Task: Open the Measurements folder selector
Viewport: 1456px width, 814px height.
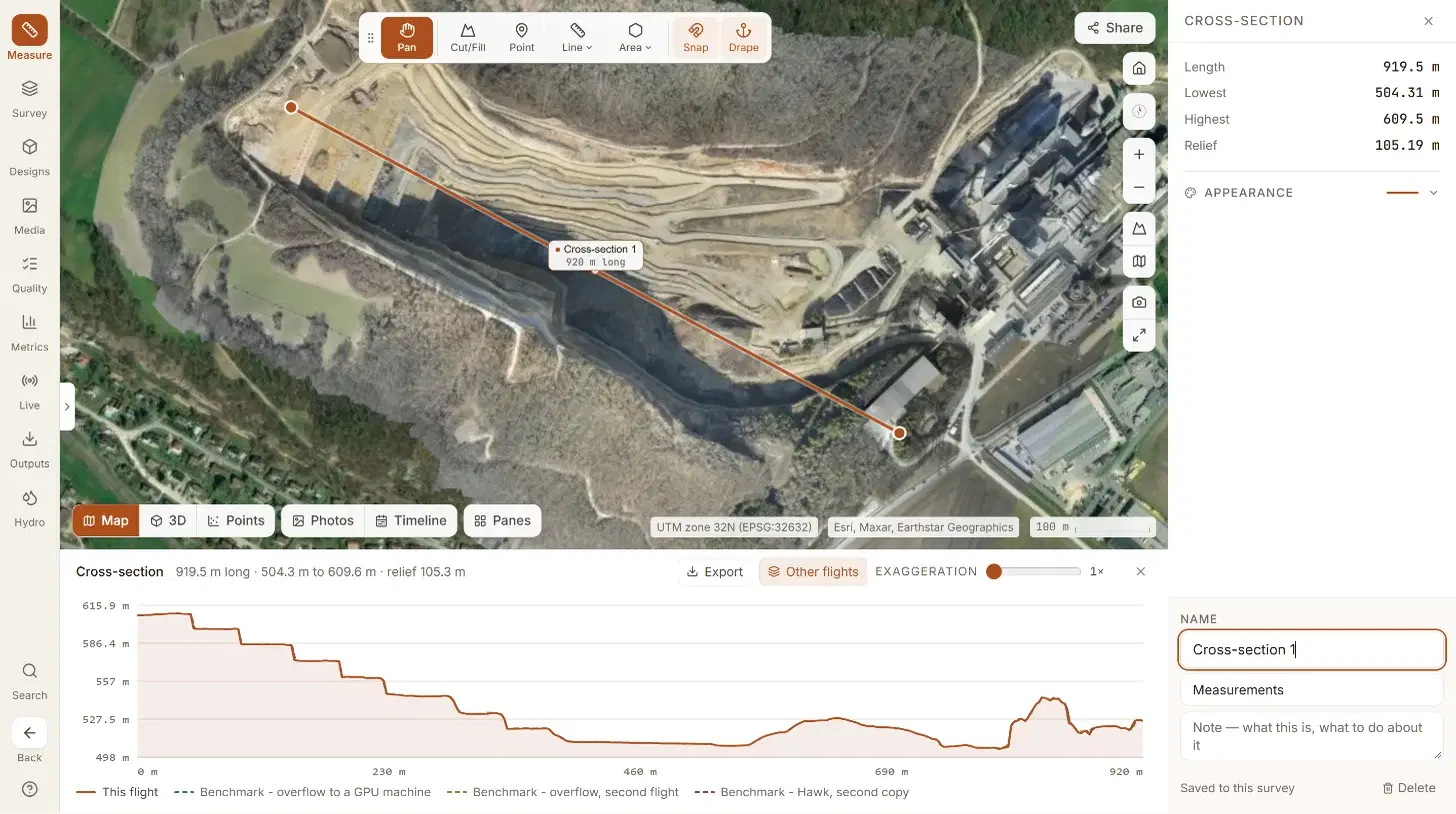Action: point(1311,690)
